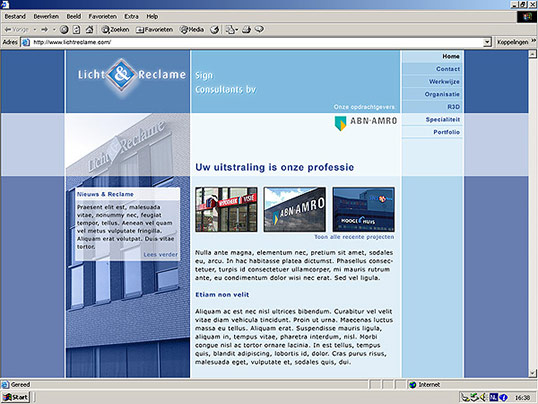
Task: Click the Onze opdrachtgevers link
Action: click(364, 107)
